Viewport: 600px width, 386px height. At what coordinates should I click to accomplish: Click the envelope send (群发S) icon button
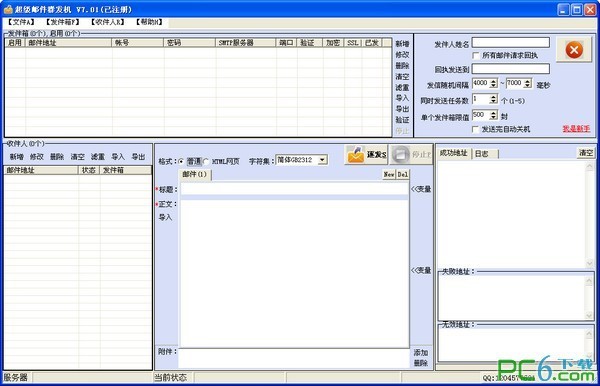click(366, 155)
